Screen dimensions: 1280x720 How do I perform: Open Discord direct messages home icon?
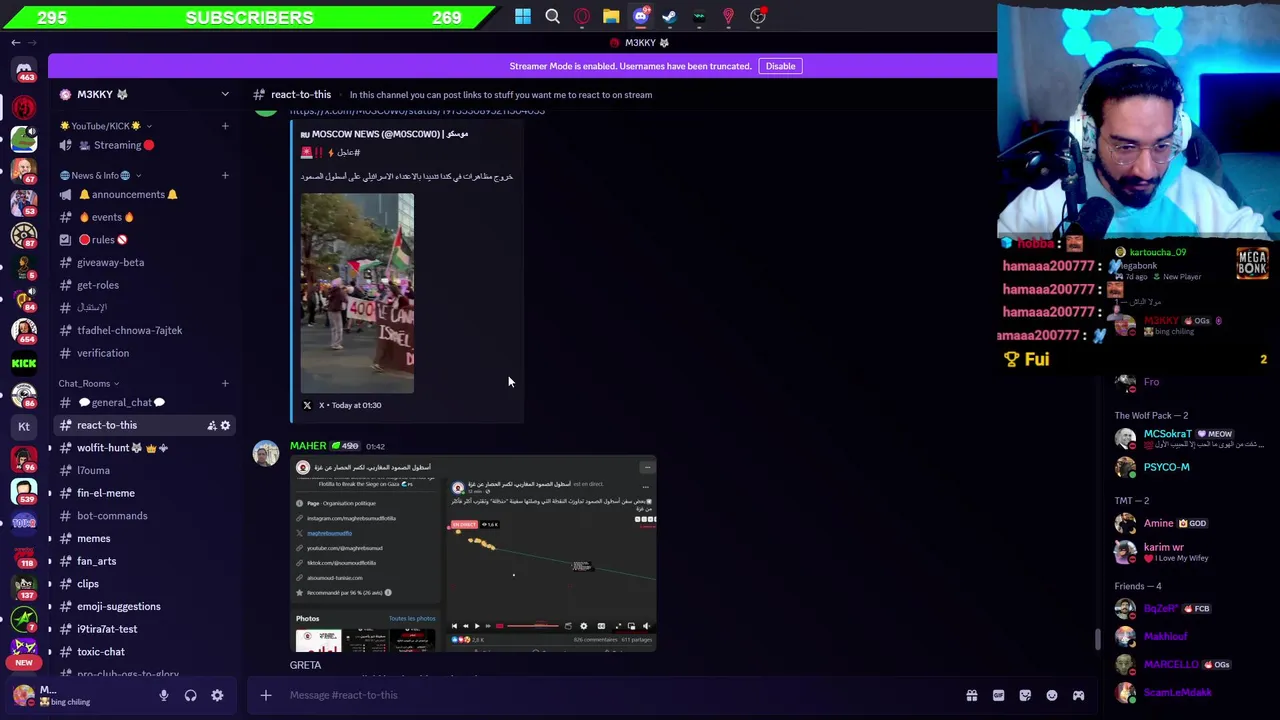[x=24, y=70]
